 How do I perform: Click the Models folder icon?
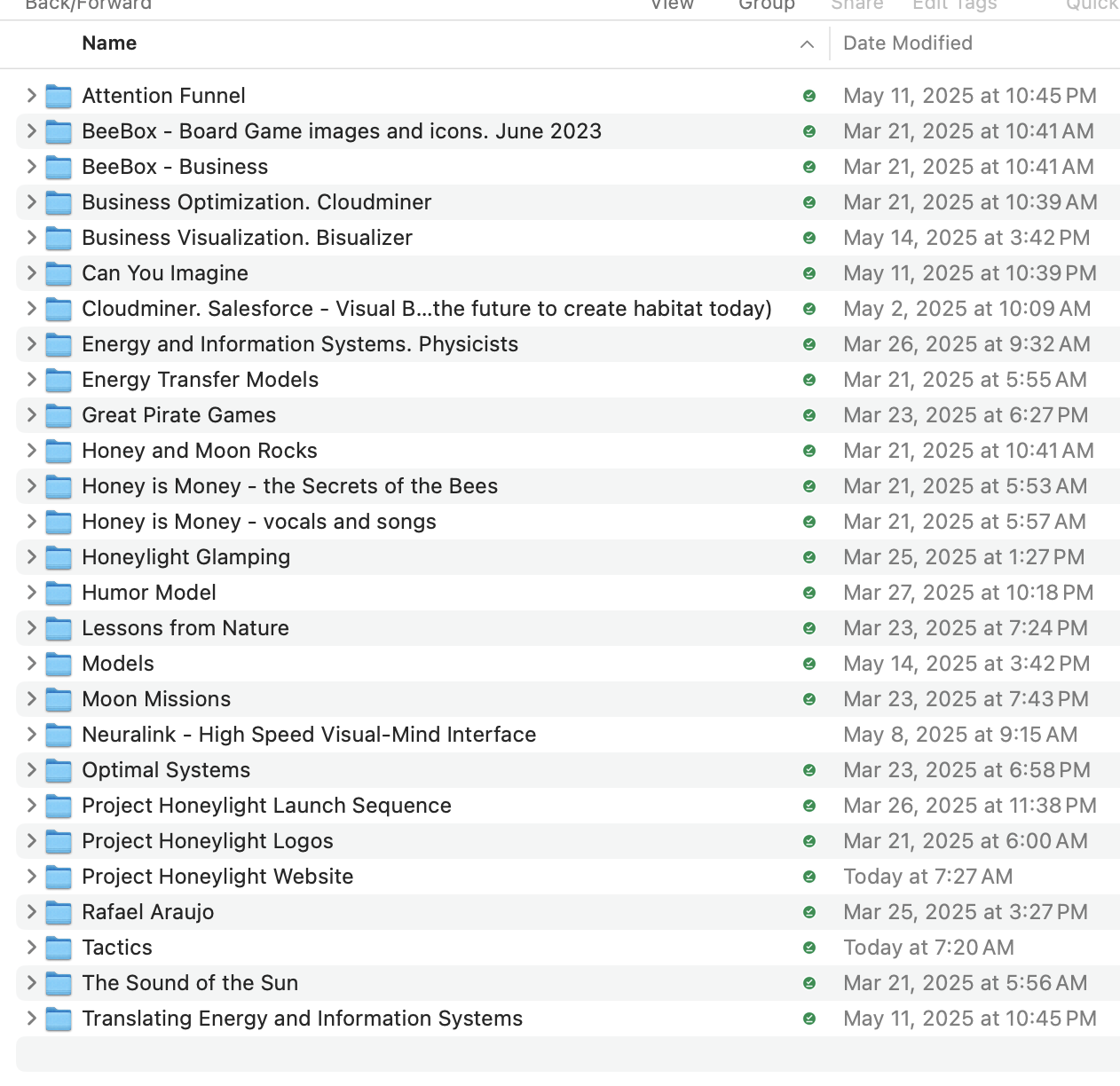click(59, 664)
